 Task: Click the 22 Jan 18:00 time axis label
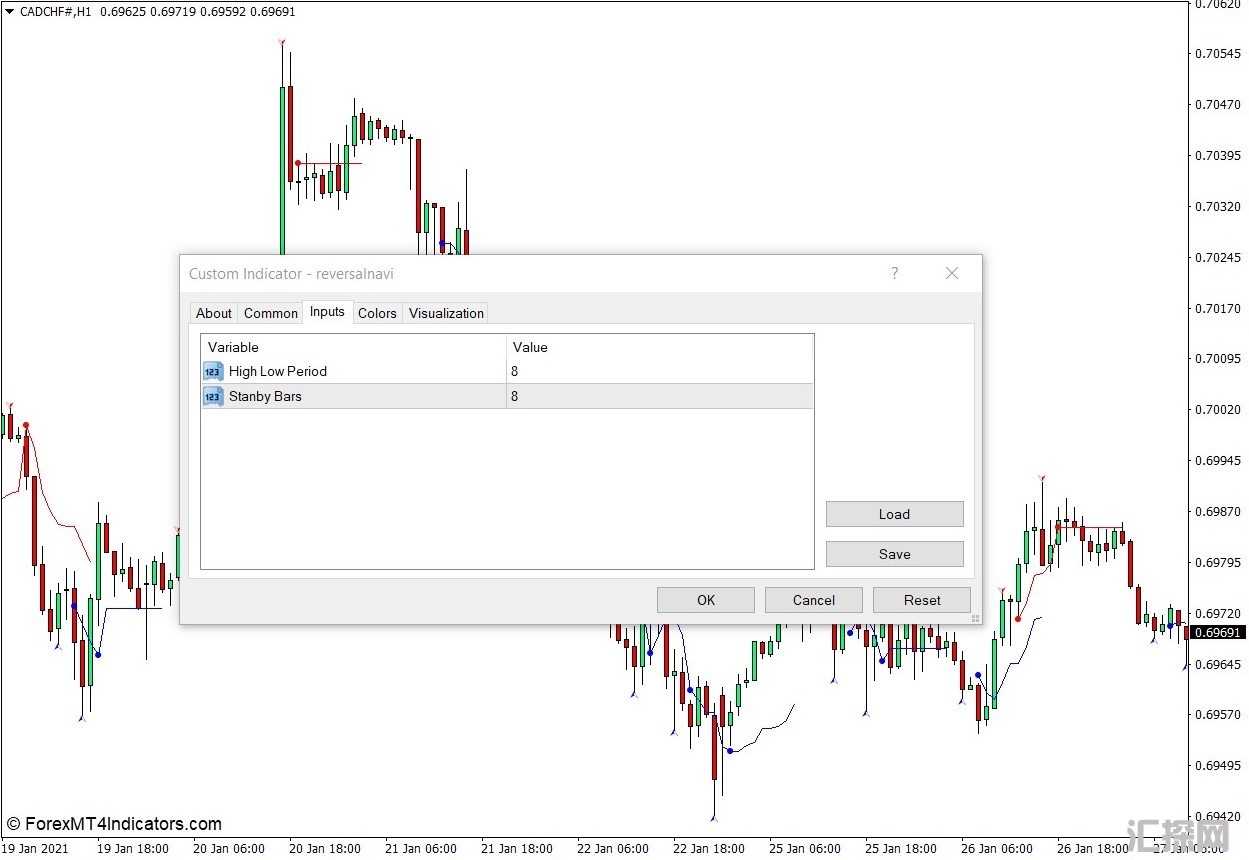point(708,848)
